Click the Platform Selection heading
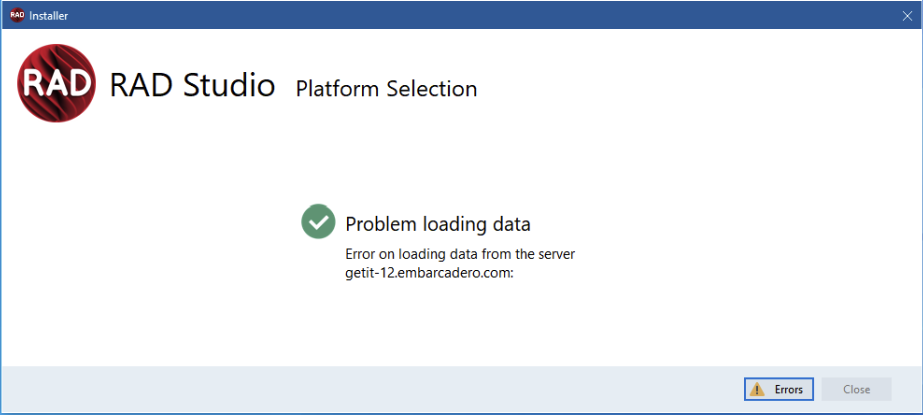Viewport: 923px width, 415px height. point(386,88)
